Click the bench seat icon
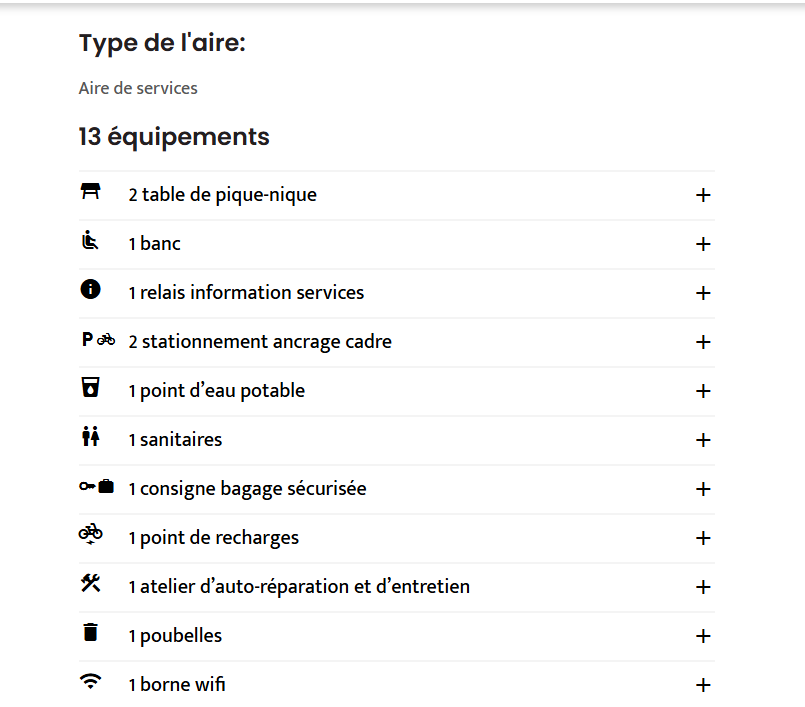Screen dimensions: 805x707 tap(91, 240)
